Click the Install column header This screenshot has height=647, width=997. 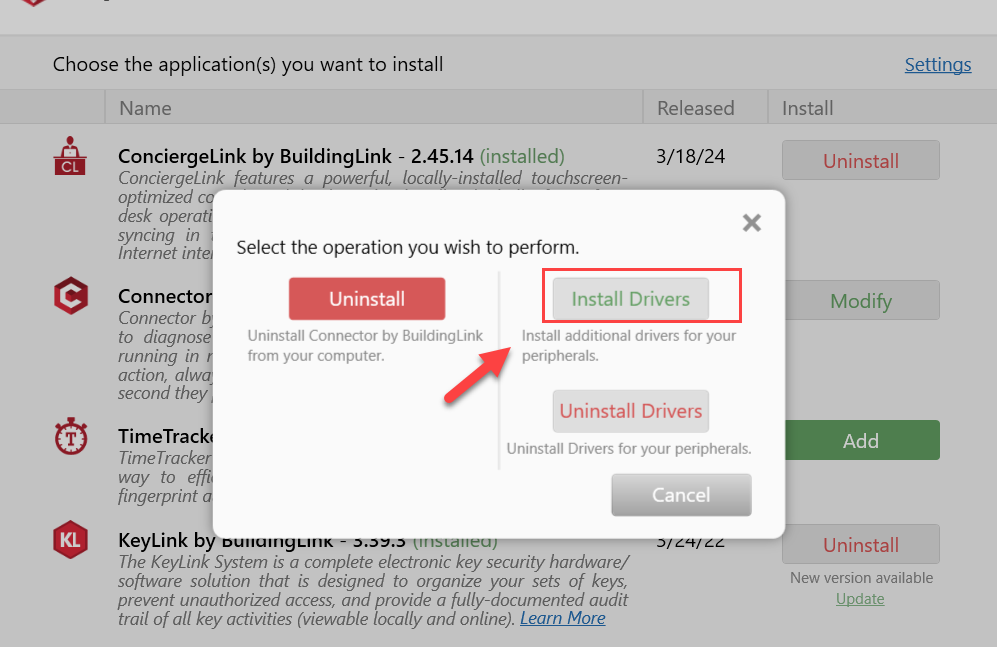[x=883, y=107]
